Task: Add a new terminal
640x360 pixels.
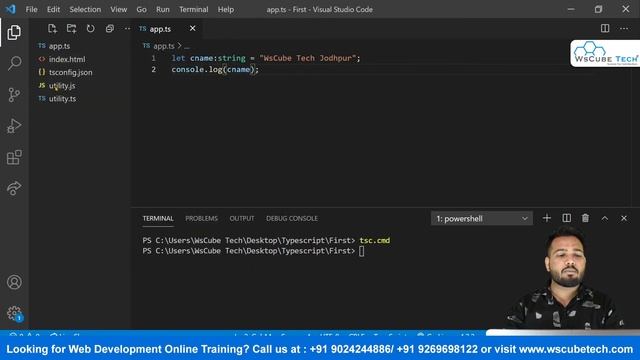Action: tap(547, 218)
